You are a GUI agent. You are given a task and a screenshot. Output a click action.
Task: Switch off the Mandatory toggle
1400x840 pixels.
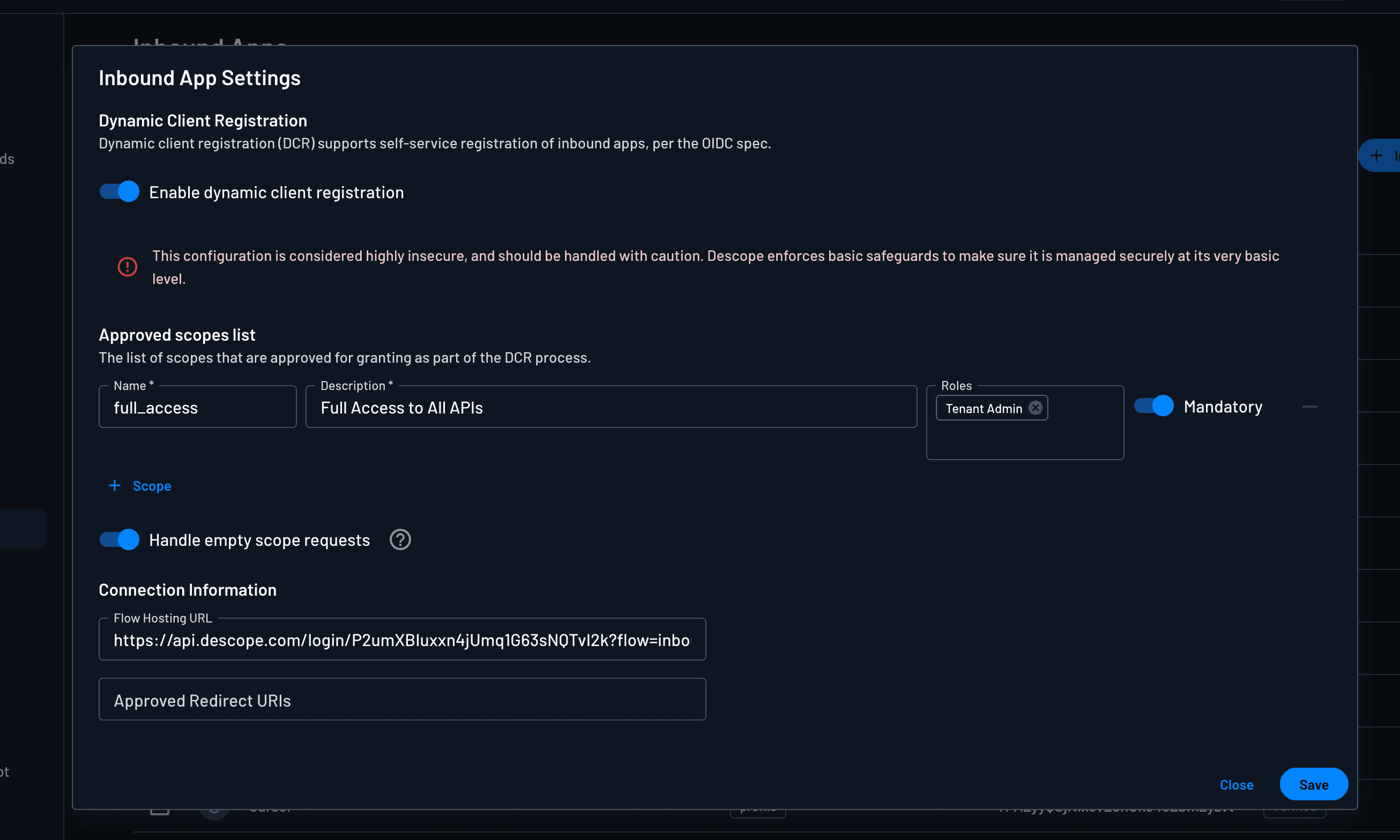1153,406
